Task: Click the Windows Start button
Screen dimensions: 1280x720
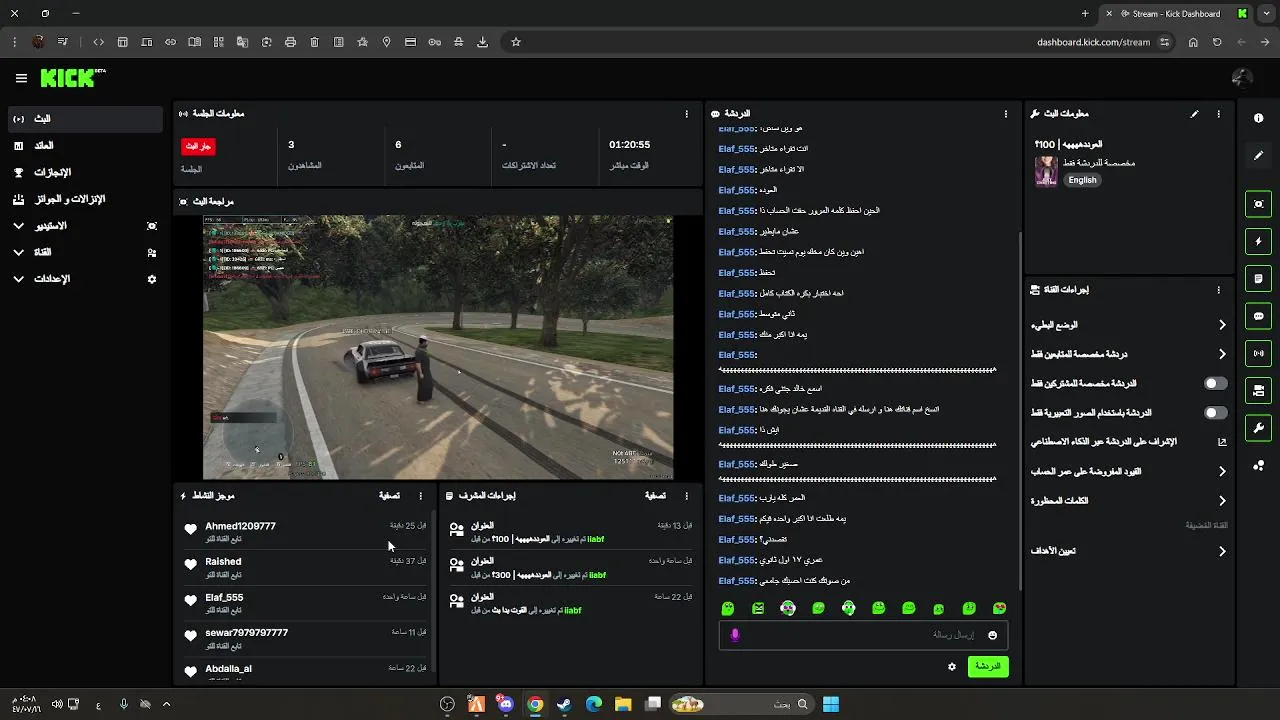Action: (x=831, y=704)
